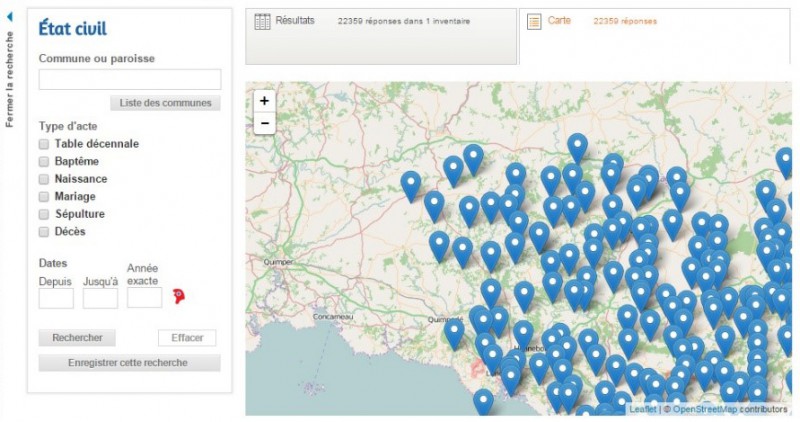
Task: Focus the Commune ou paroisse field
Action: click(130, 80)
